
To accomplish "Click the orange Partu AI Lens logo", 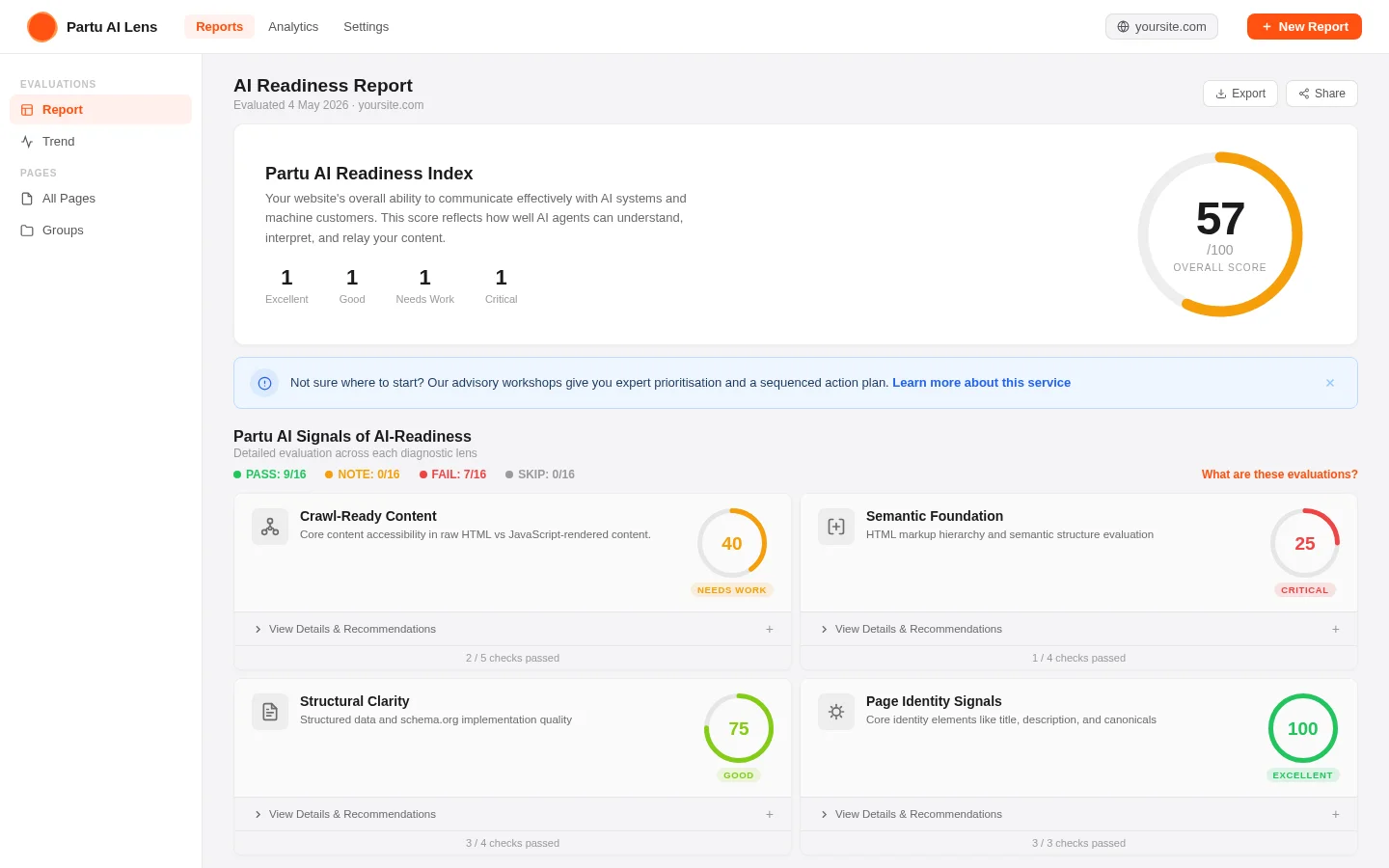I will [42, 27].
